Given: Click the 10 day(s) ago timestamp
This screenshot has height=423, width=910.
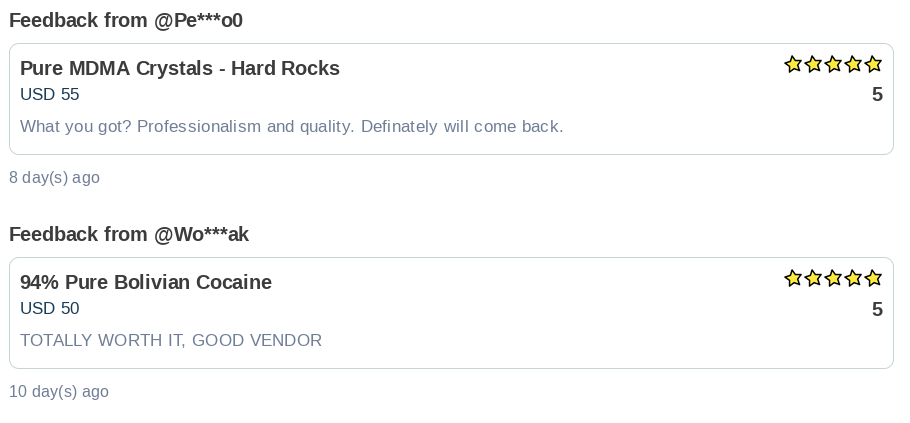Looking at the screenshot, I should (x=59, y=392).
